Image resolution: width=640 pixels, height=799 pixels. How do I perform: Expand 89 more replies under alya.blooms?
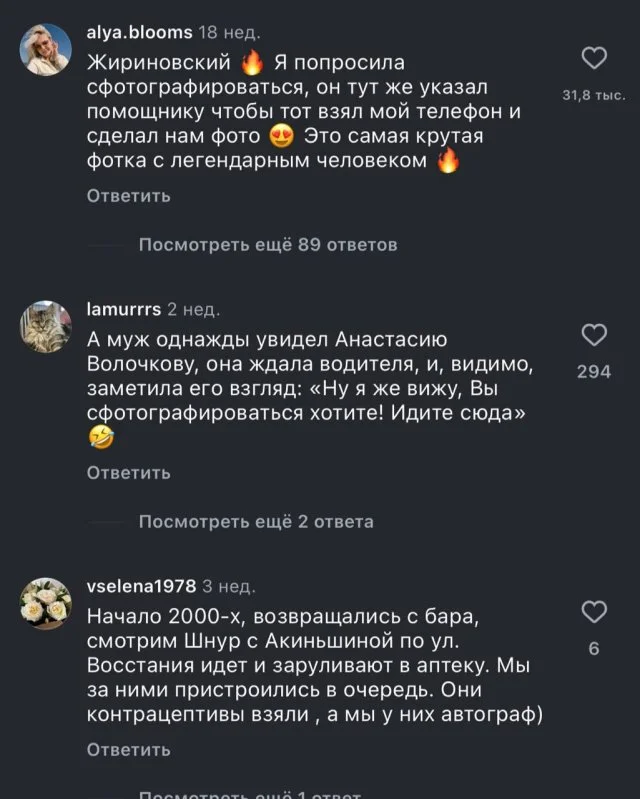(267, 245)
